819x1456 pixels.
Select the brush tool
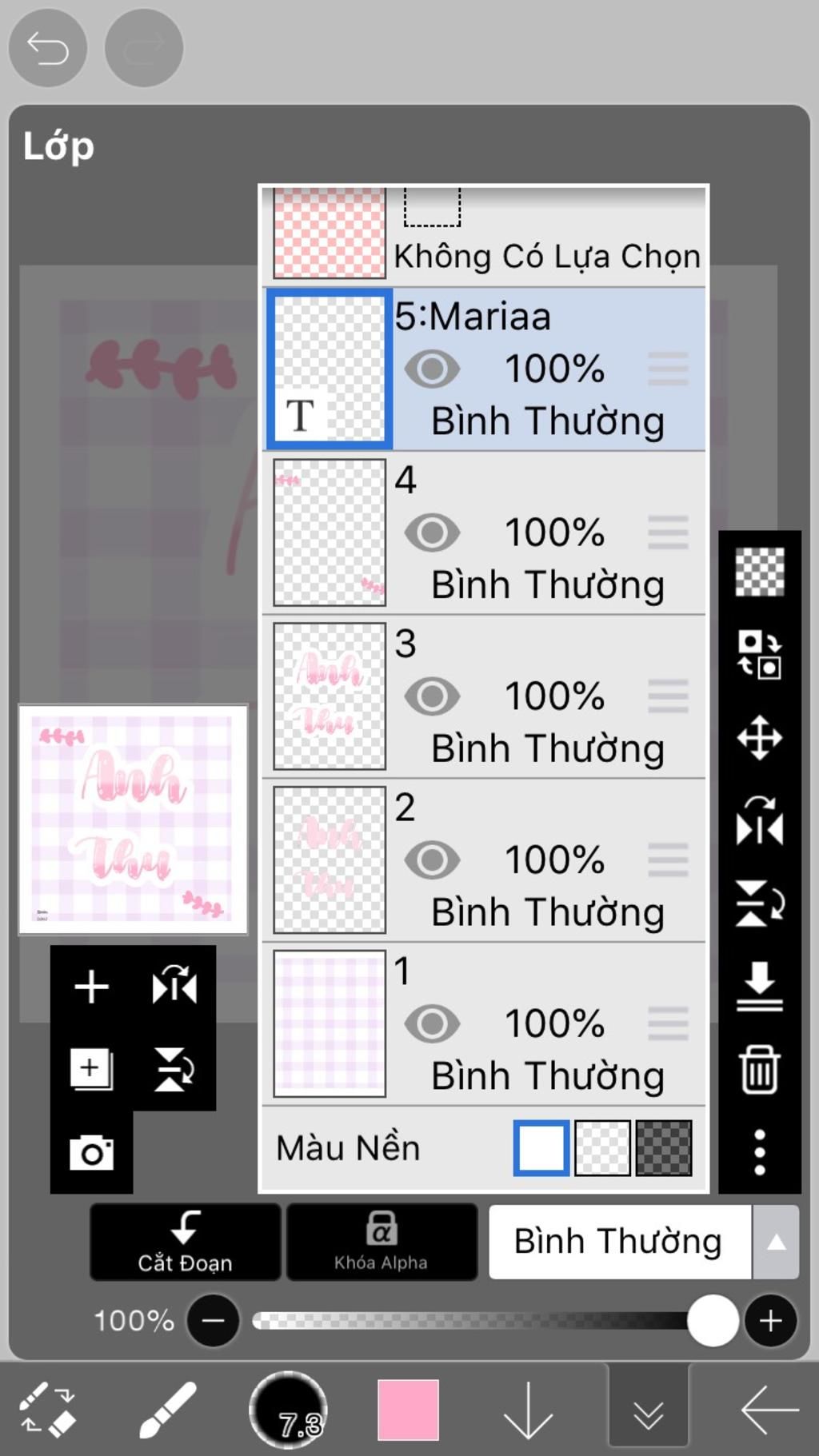pyautogui.click(x=168, y=1410)
